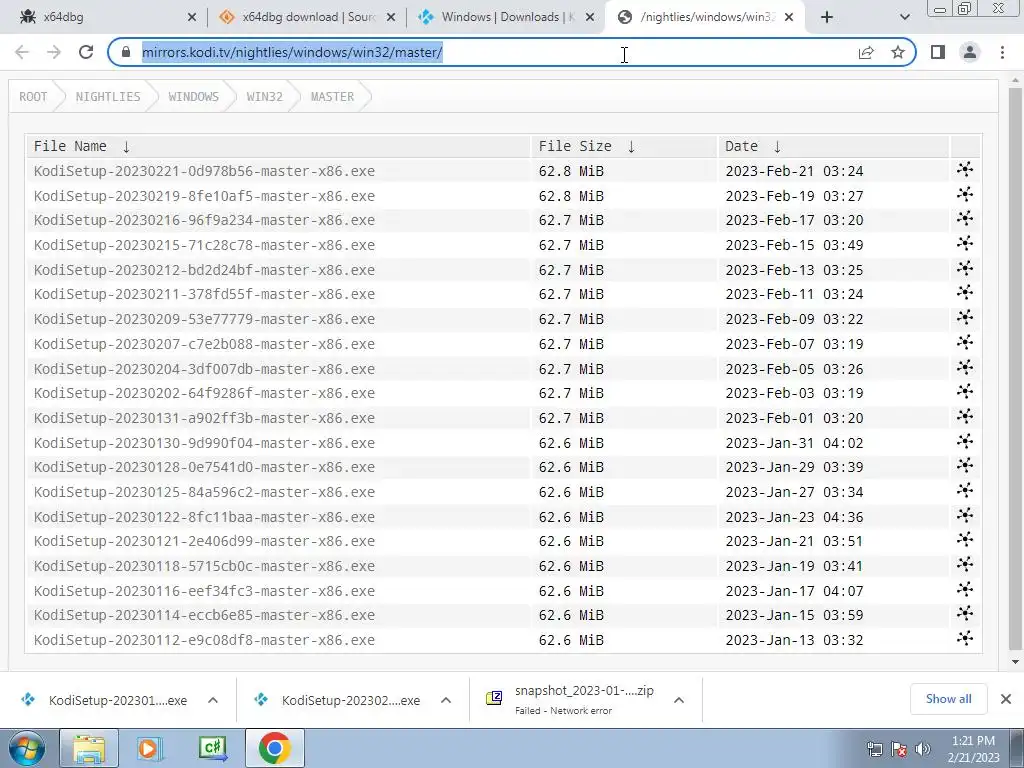Click mirror list icon for KodiSetup-20230121 row

click(x=965, y=539)
